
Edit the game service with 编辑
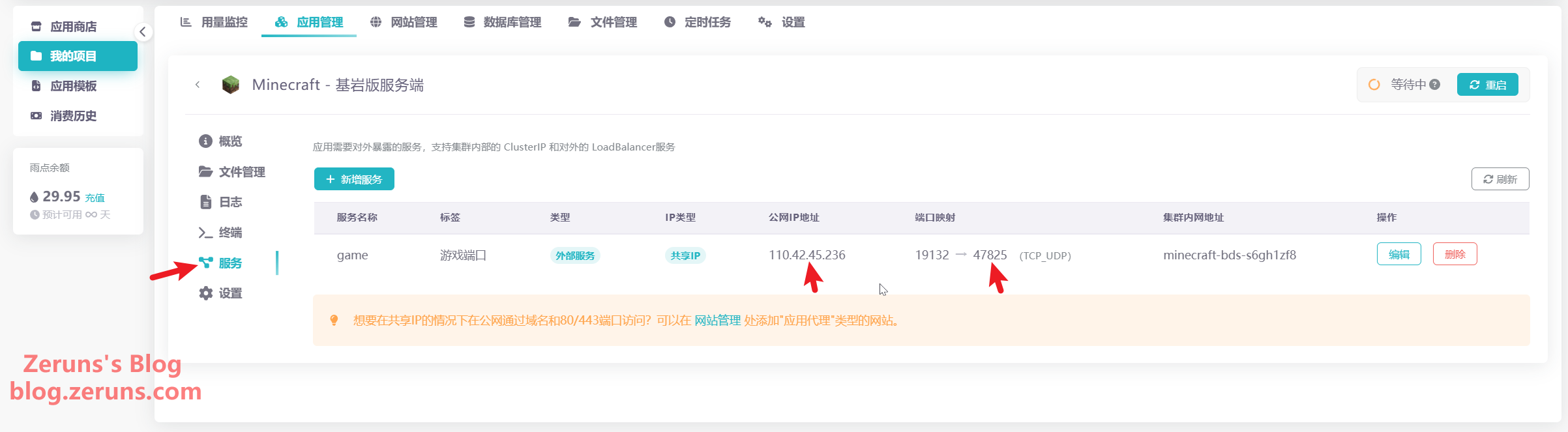click(1398, 254)
